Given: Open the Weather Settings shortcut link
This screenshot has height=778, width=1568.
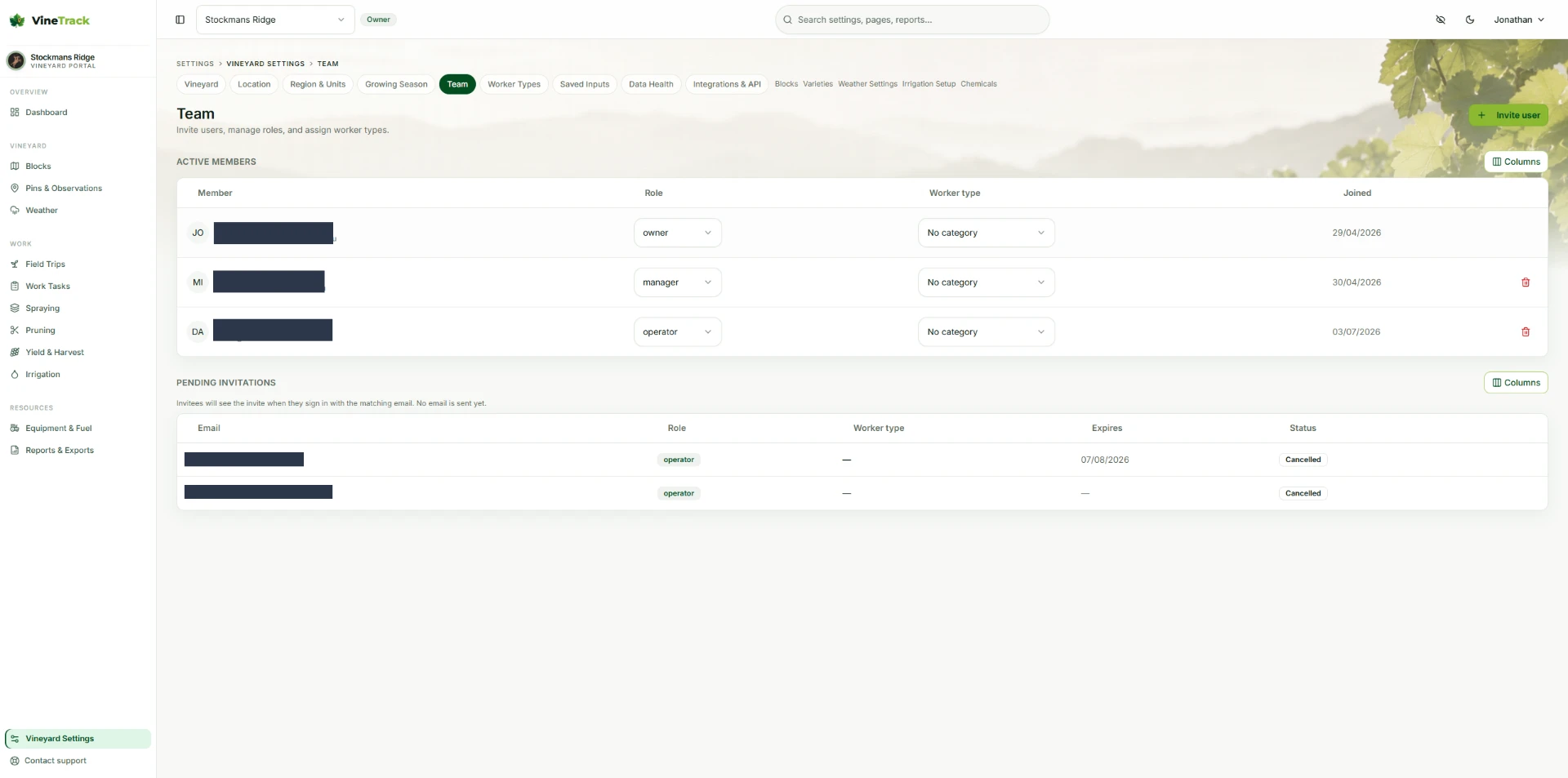Looking at the screenshot, I should pos(867,84).
